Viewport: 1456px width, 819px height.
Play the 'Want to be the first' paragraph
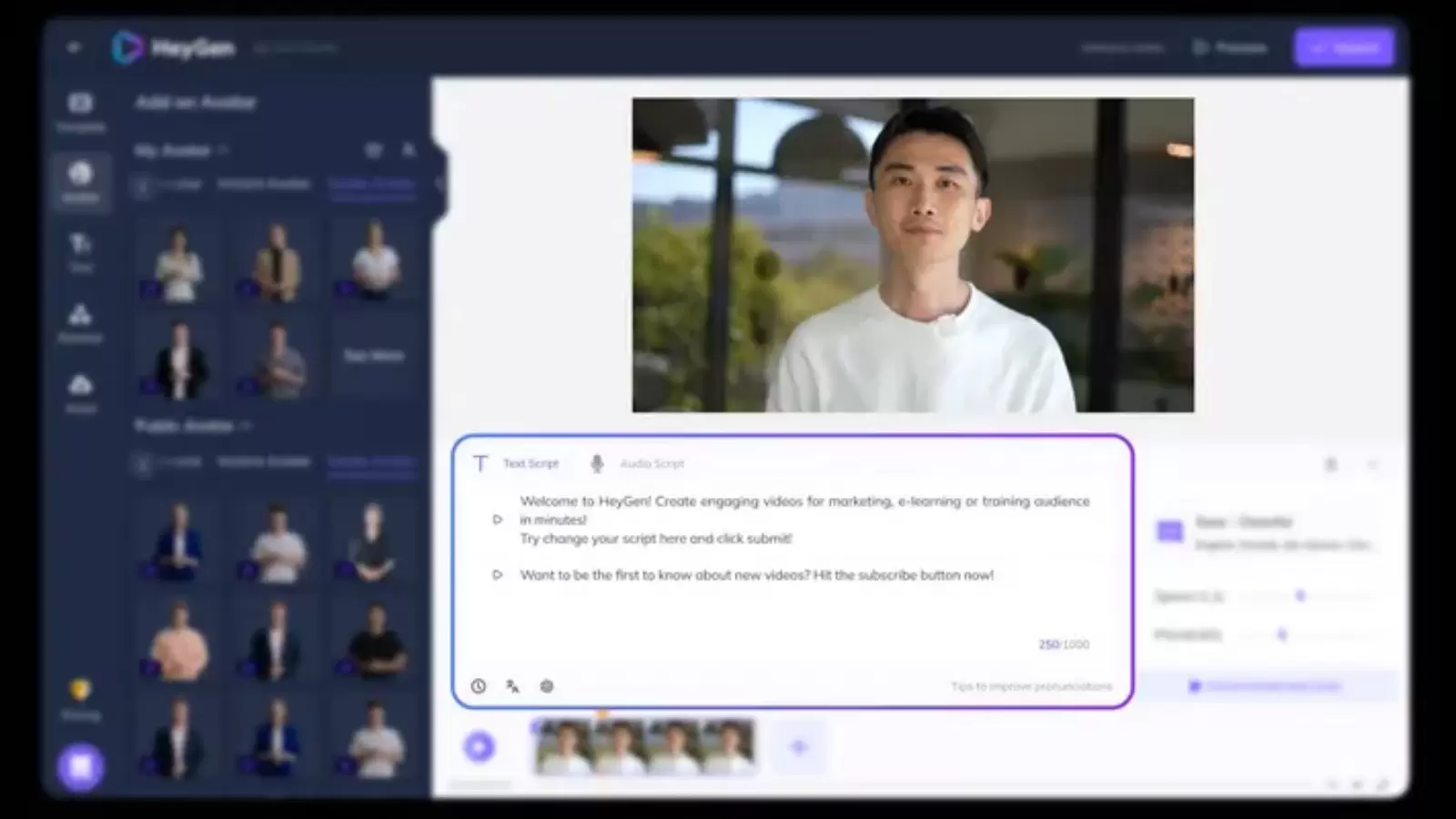coord(497,575)
